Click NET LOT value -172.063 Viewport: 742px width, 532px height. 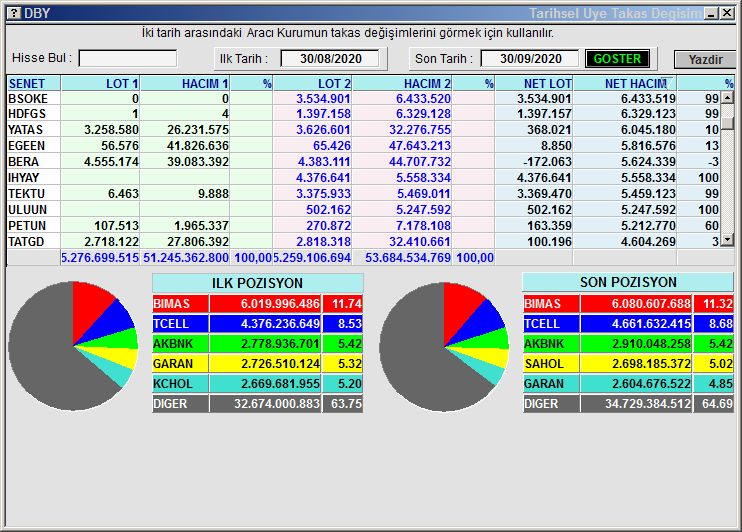point(547,162)
